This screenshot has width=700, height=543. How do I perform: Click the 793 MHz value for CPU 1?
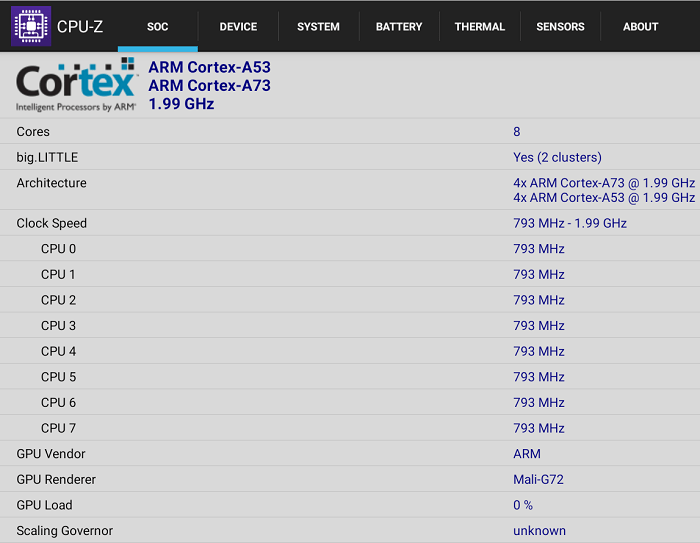[x=539, y=274]
